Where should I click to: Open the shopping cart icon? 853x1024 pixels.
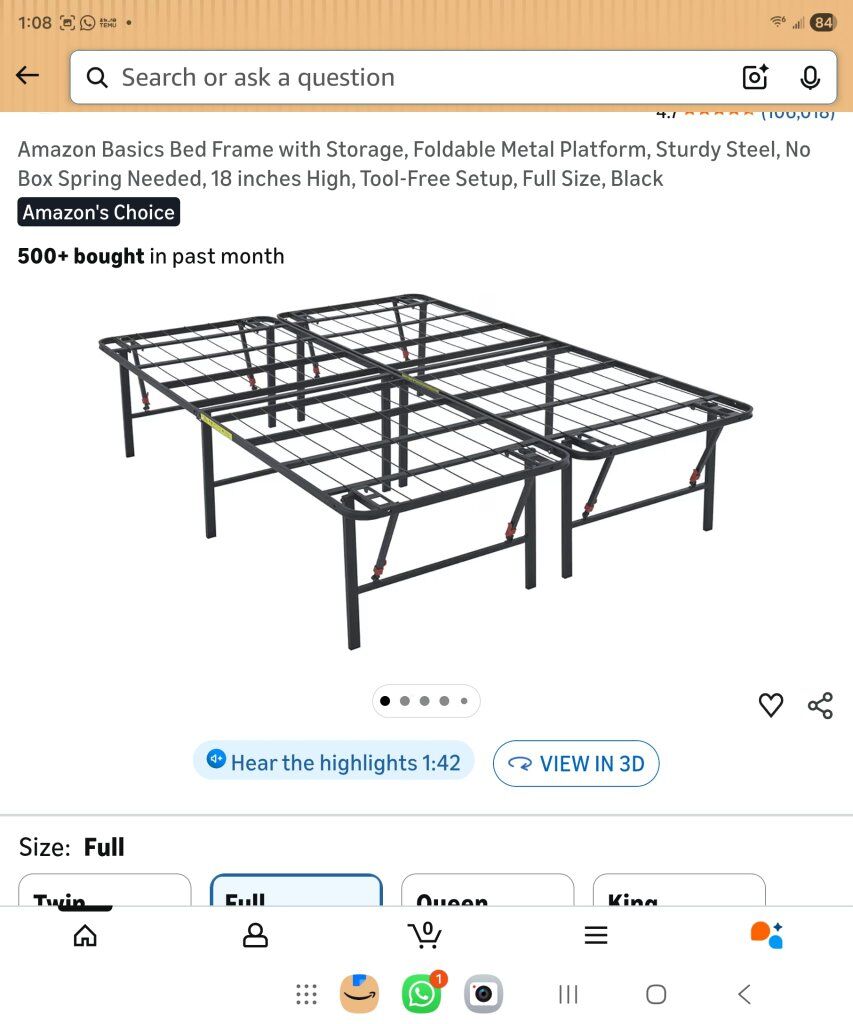coord(425,935)
